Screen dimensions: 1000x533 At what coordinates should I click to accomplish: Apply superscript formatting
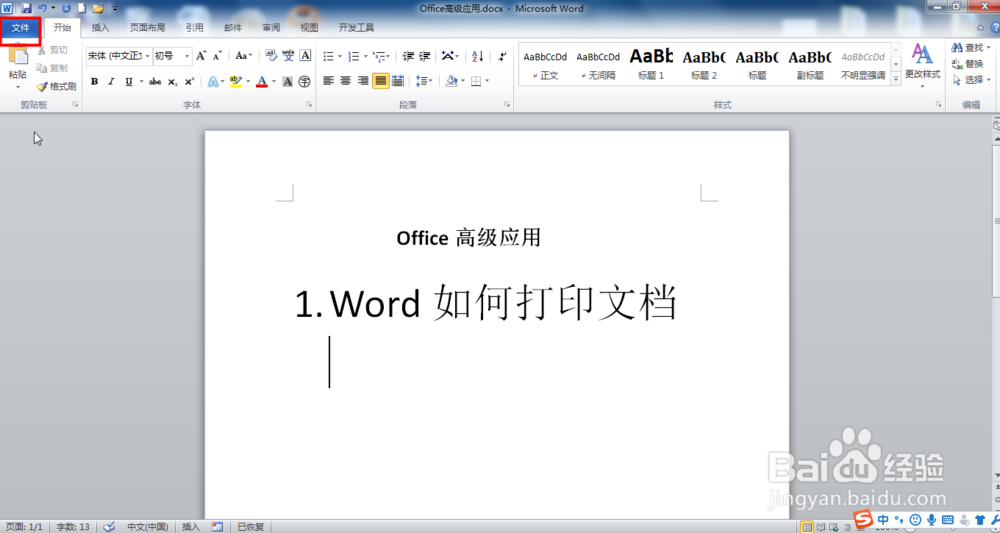(189, 82)
